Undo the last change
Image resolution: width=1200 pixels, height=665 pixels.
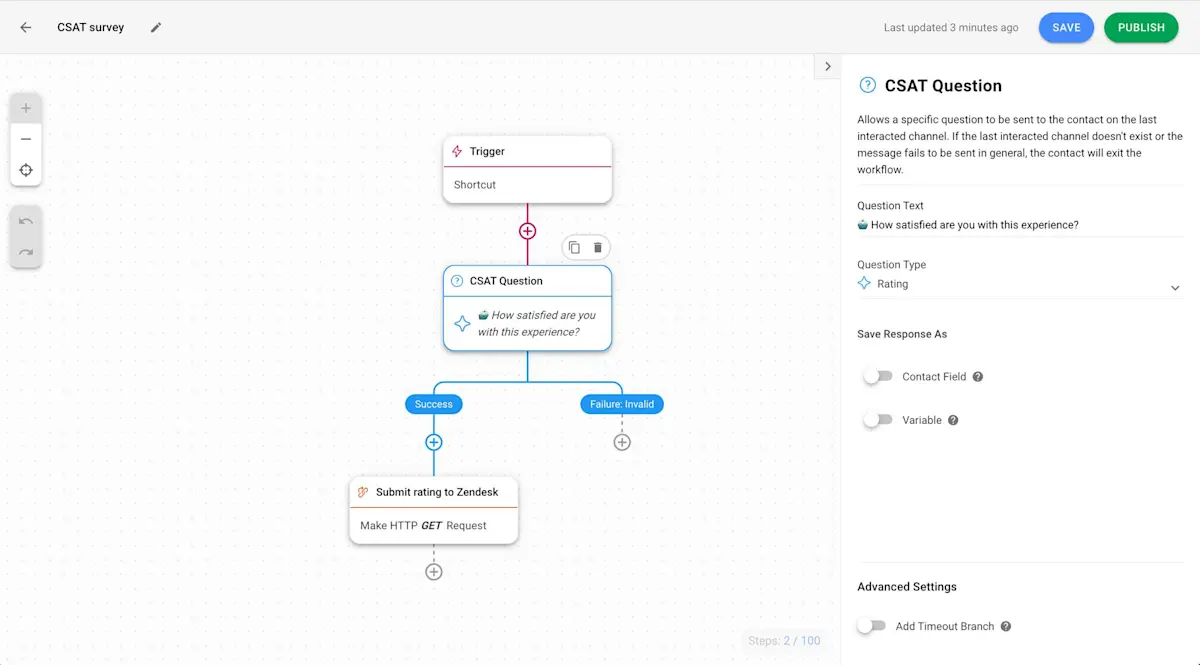(25, 220)
